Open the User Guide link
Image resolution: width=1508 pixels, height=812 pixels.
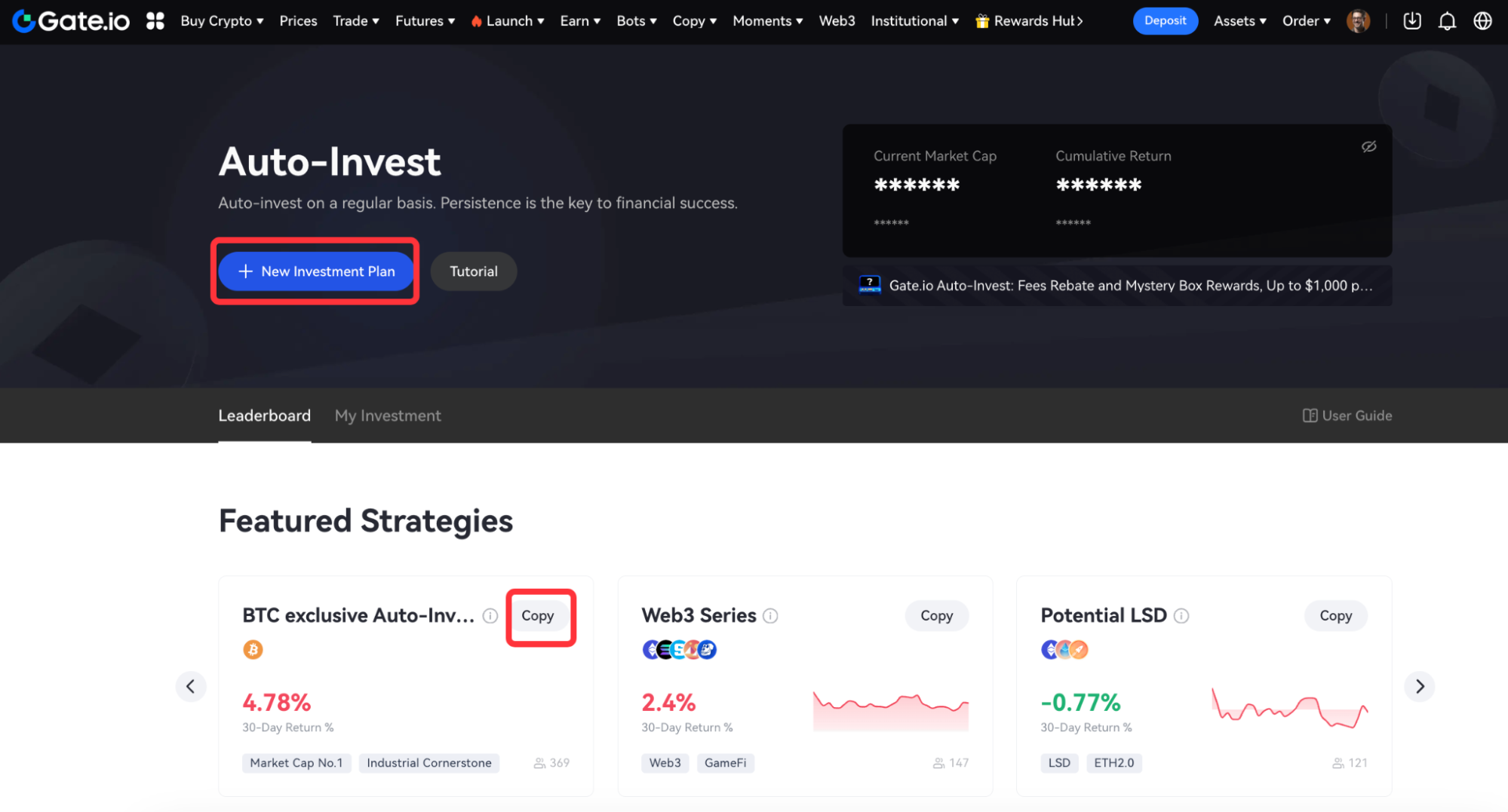click(1347, 415)
